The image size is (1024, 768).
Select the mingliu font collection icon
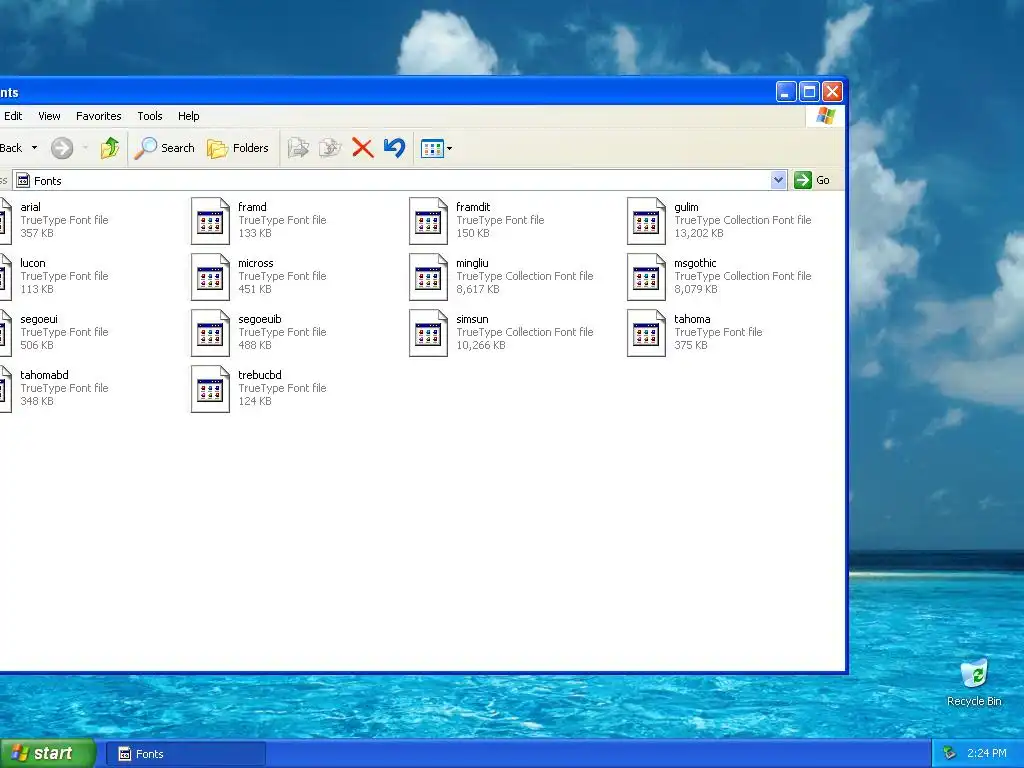[x=428, y=278]
